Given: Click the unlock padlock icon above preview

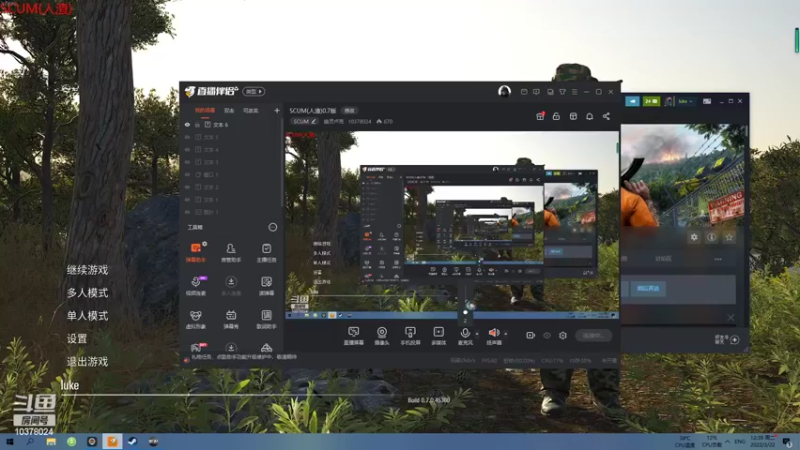Looking at the screenshot, I should (x=556, y=116).
